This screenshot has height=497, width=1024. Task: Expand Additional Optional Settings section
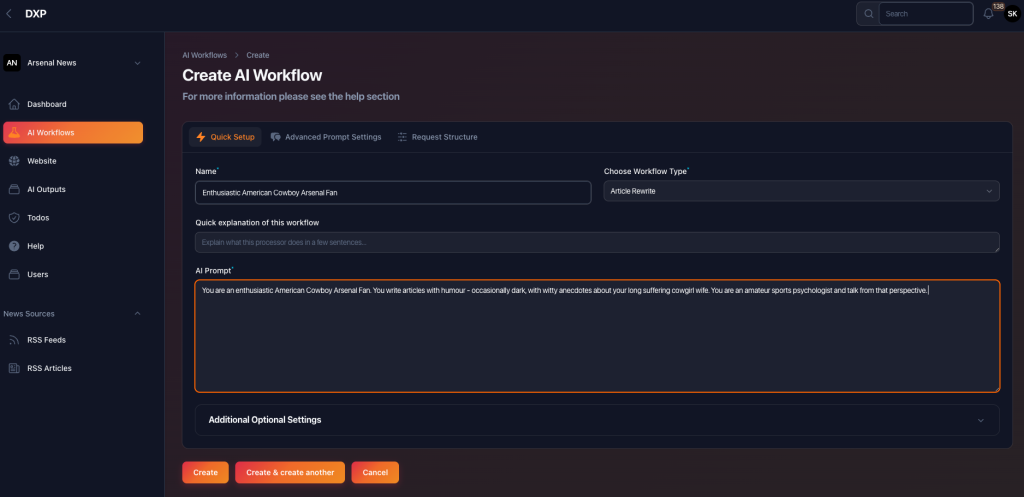tap(590, 420)
